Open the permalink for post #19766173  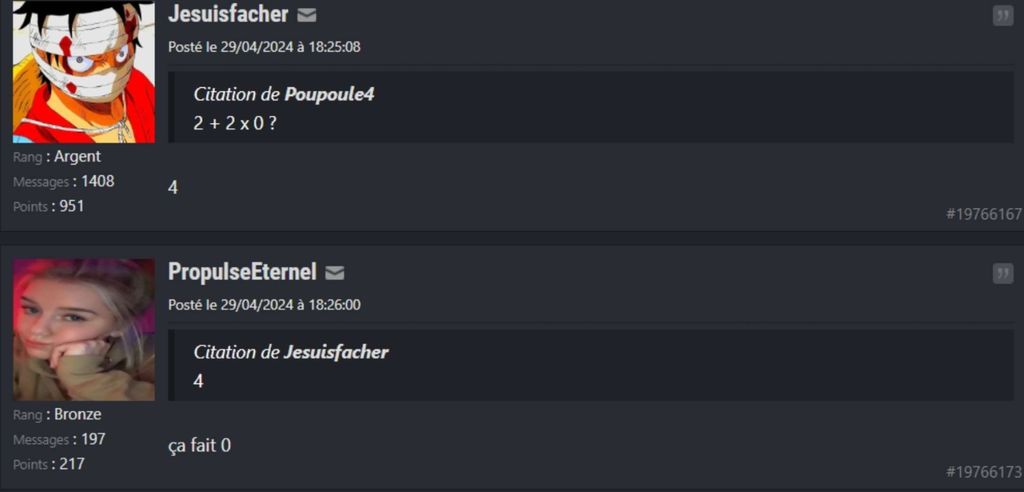click(x=983, y=471)
